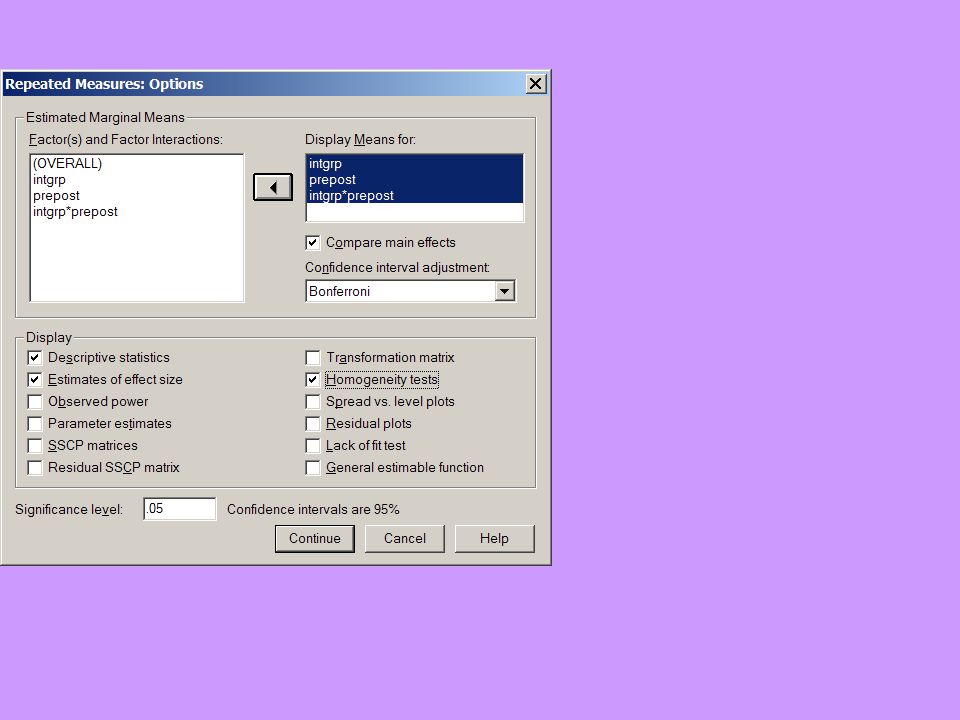Close the Repeated Measures Options dialog
Screen dimensions: 960x720
(x=536, y=84)
